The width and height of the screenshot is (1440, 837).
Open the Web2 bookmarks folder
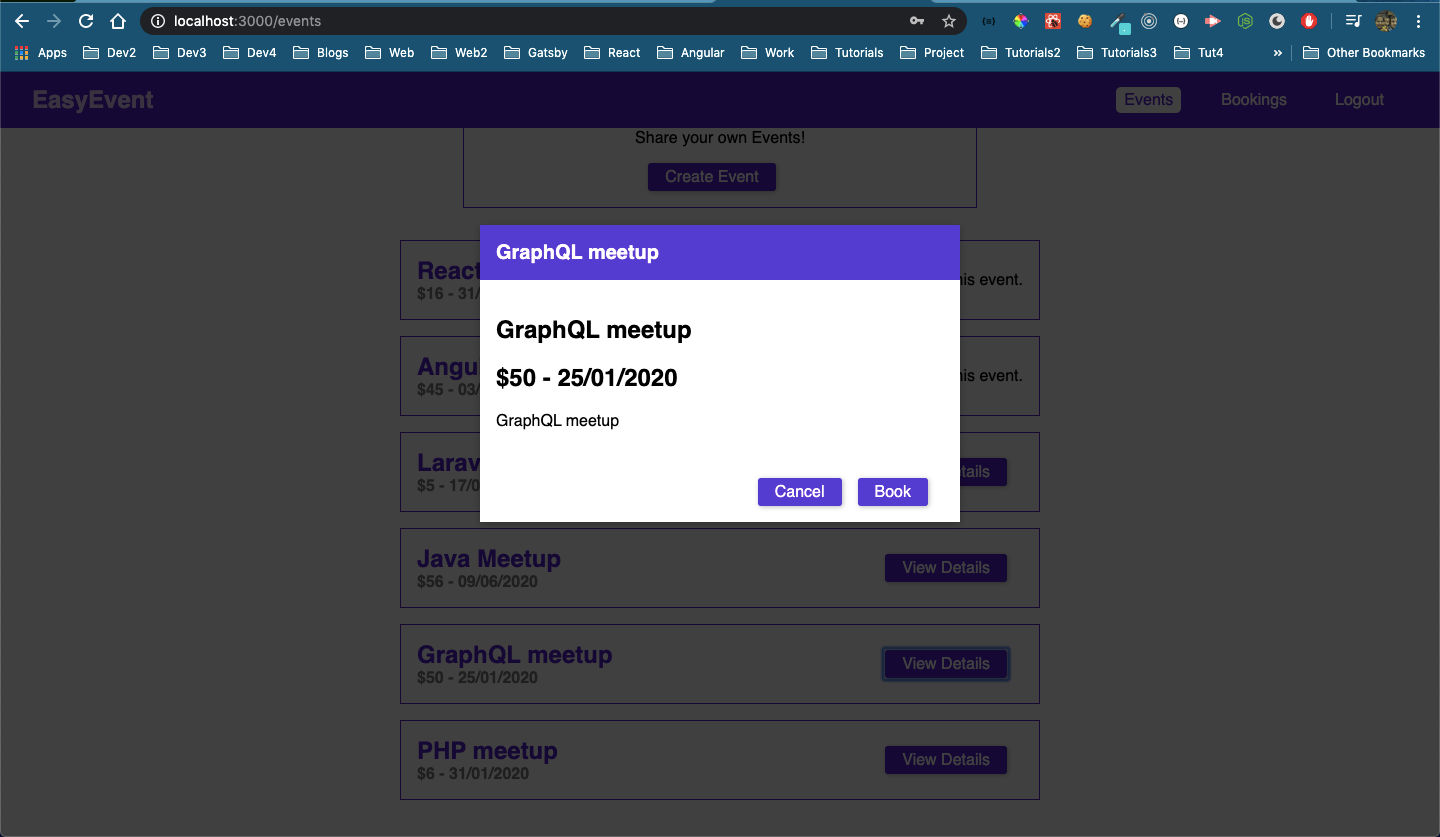point(459,53)
